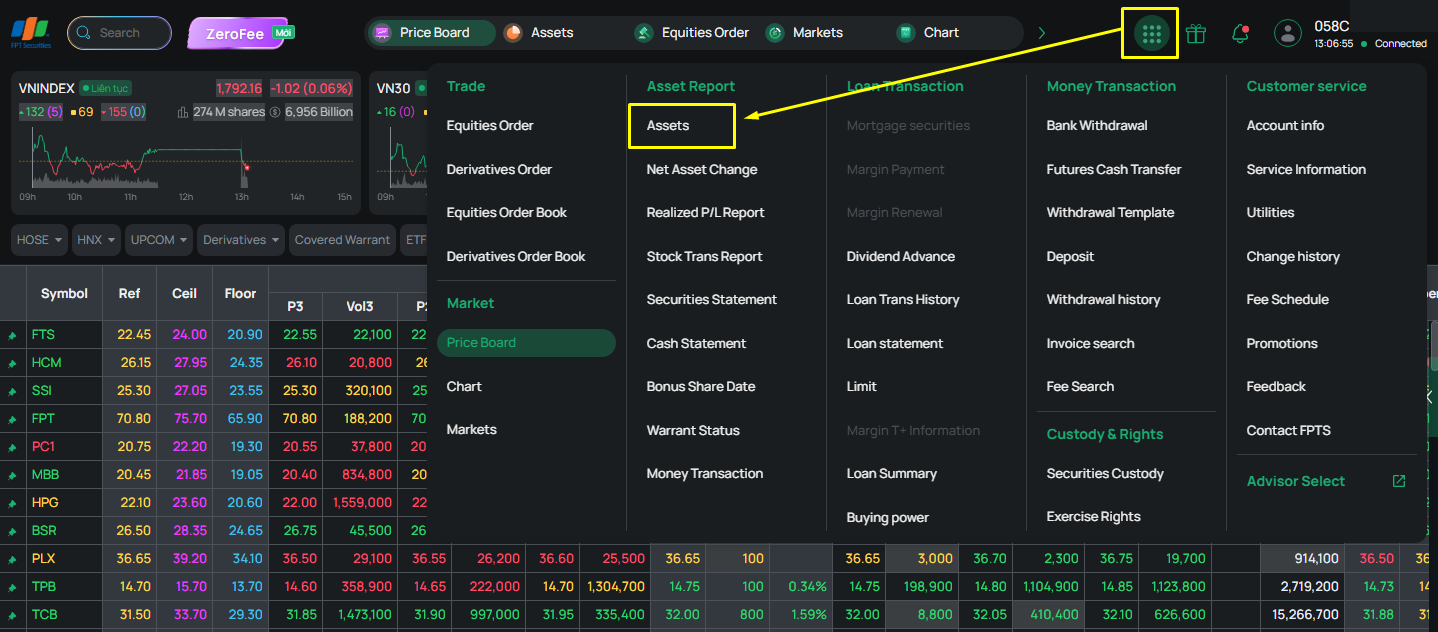Click the FPT Securities logo

click(x=31, y=32)
